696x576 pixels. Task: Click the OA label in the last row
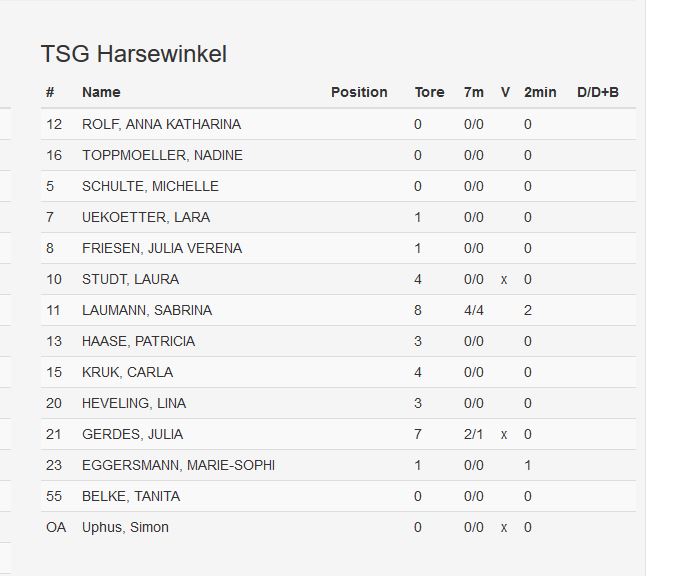56,527
